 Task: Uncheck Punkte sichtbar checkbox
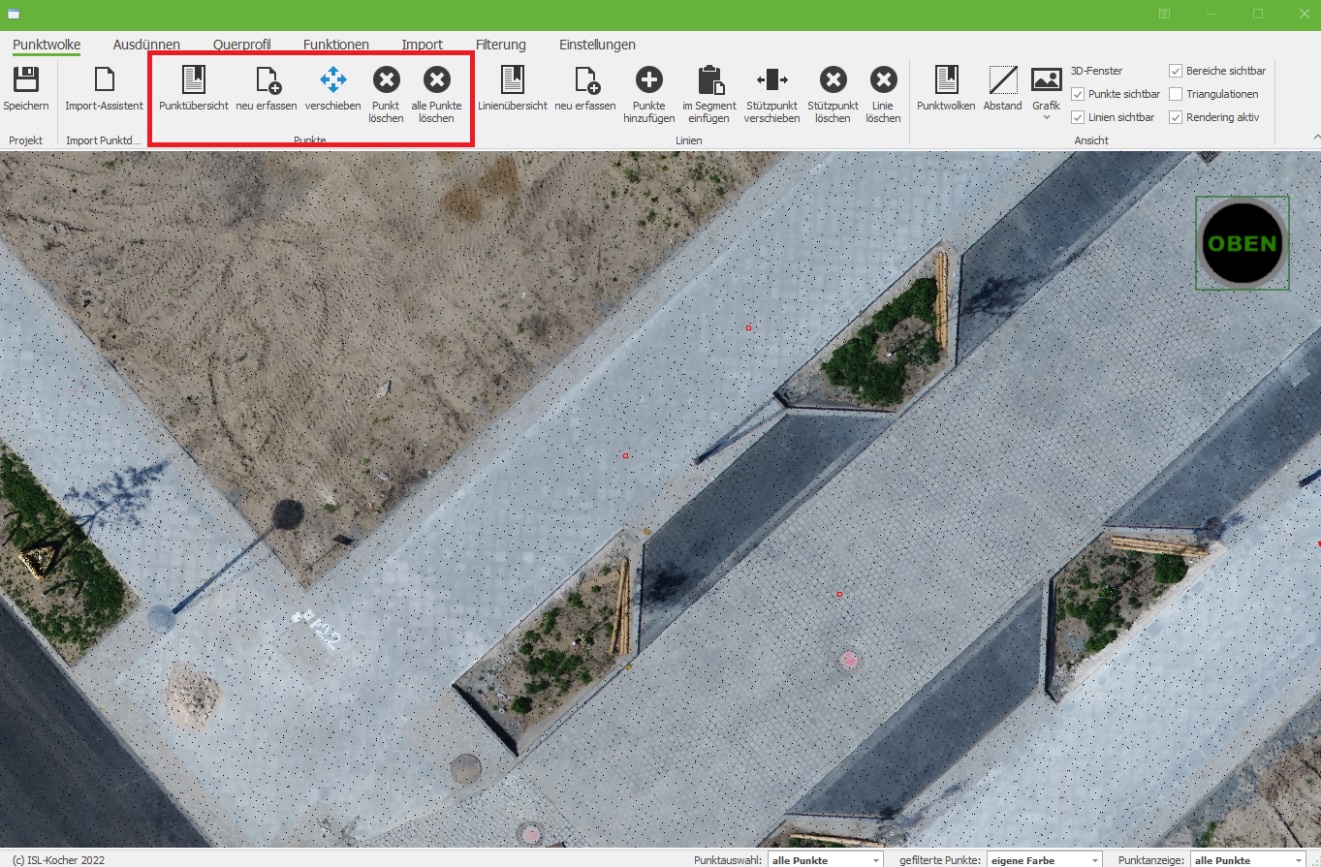point(1077,94)
